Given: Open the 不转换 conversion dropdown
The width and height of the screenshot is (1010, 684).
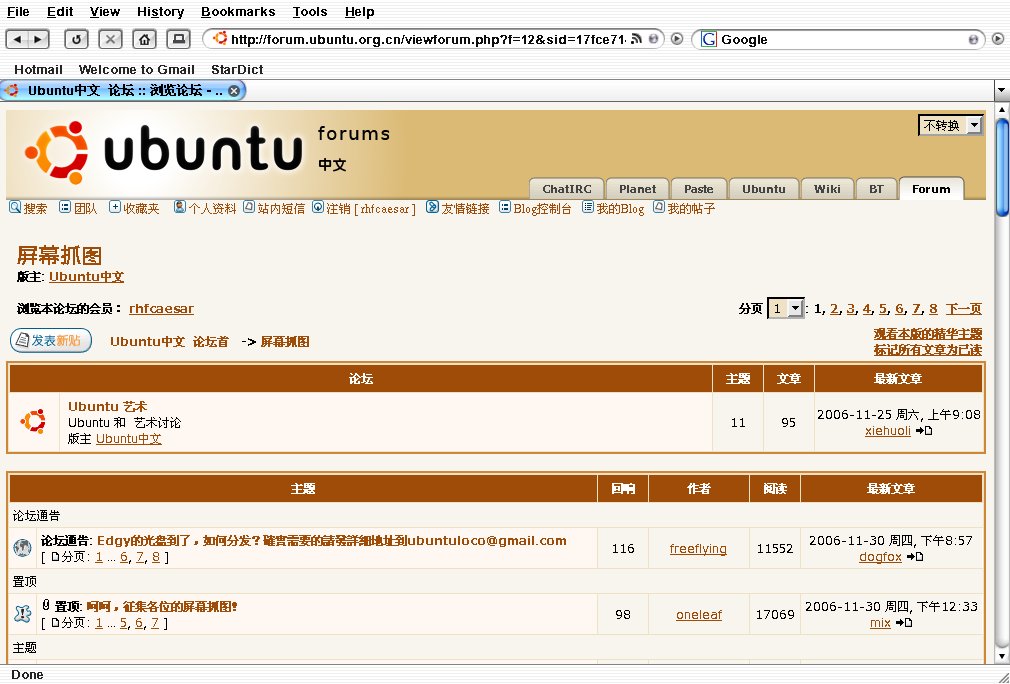Looking at the screenshot, I should (950, 125).
